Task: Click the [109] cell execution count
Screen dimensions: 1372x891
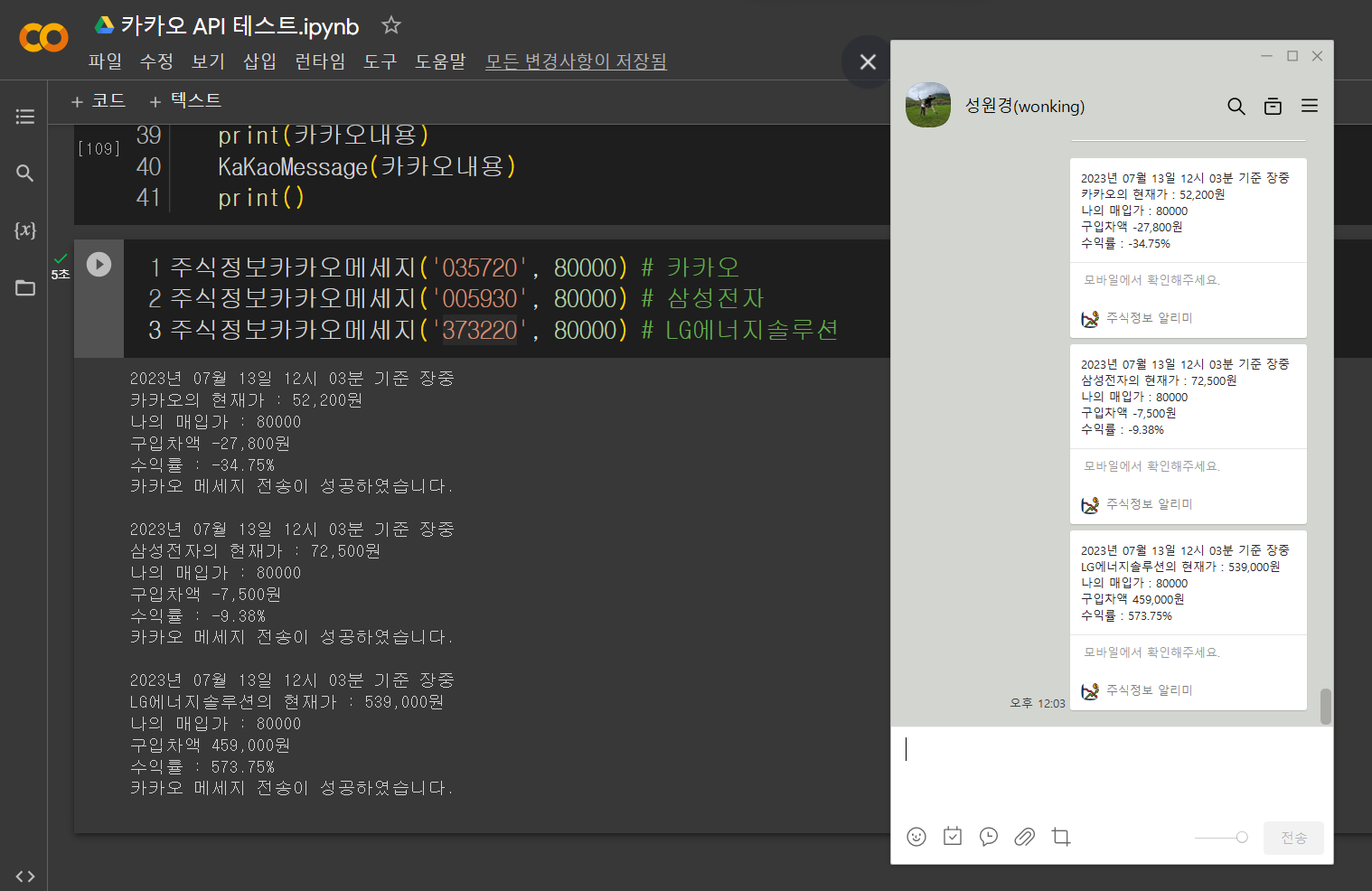Action: (x=99, y=148)
